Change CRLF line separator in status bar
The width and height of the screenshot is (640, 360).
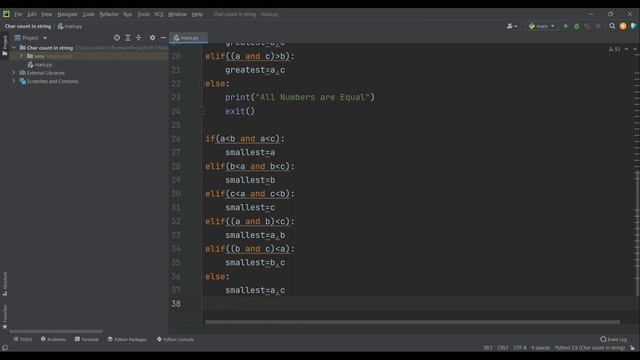click(x=503, y=348)
